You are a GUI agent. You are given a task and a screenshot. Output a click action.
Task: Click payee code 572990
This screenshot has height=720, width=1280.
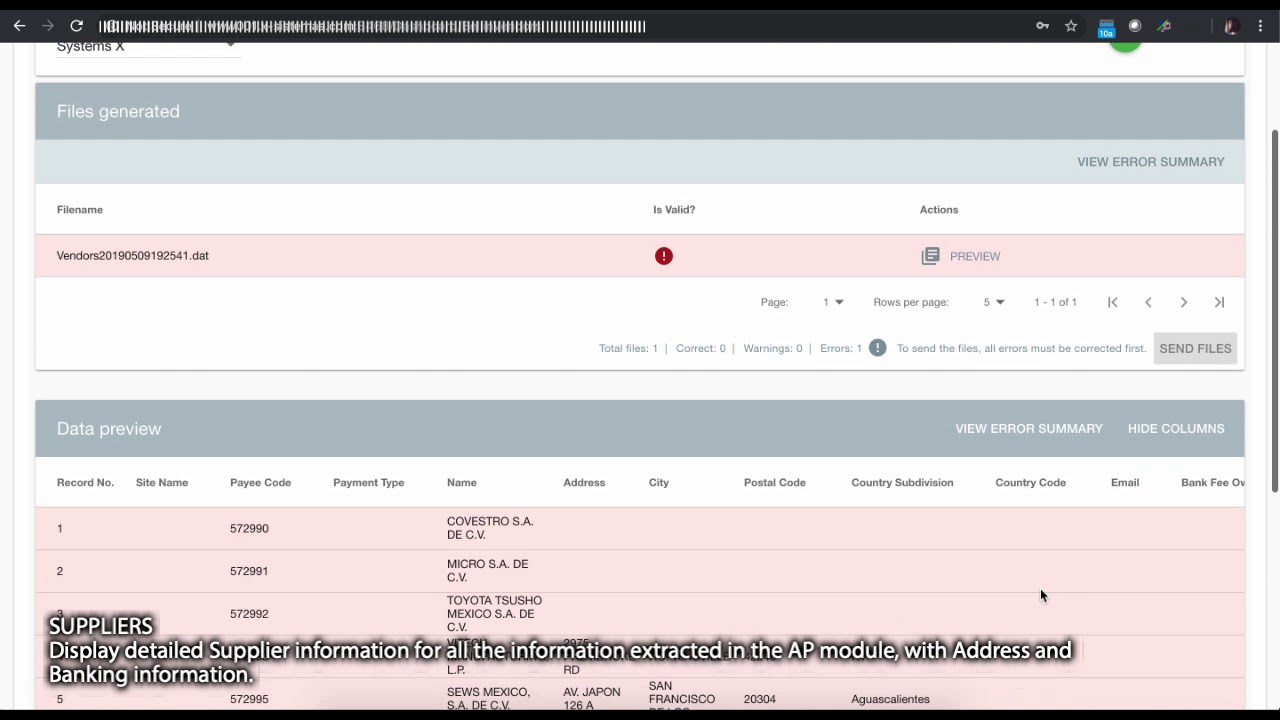coord(249,529)
